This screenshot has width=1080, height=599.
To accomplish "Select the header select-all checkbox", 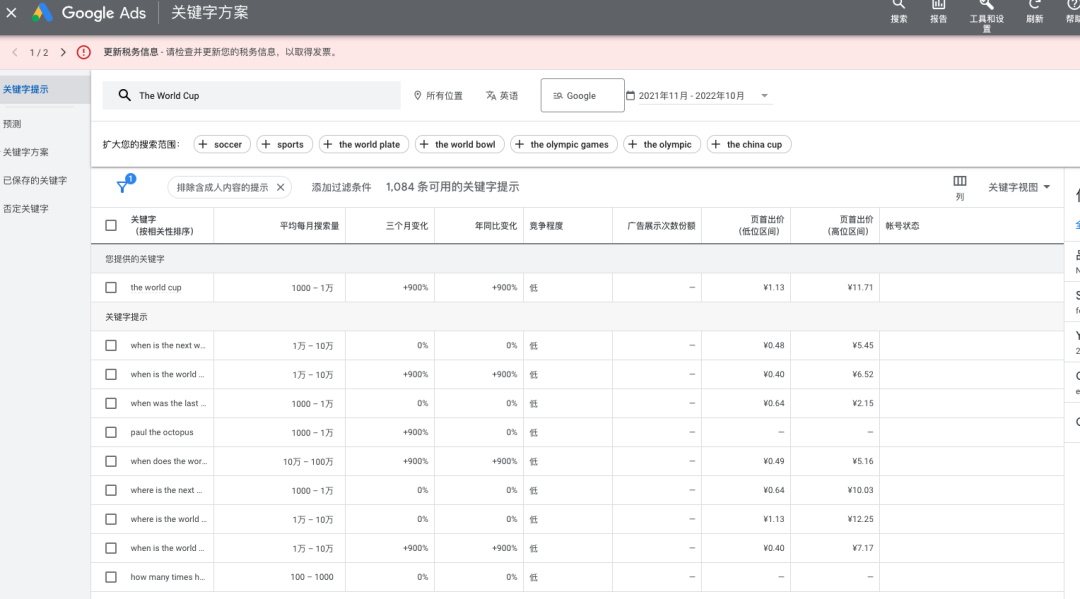I will (111, 225).
